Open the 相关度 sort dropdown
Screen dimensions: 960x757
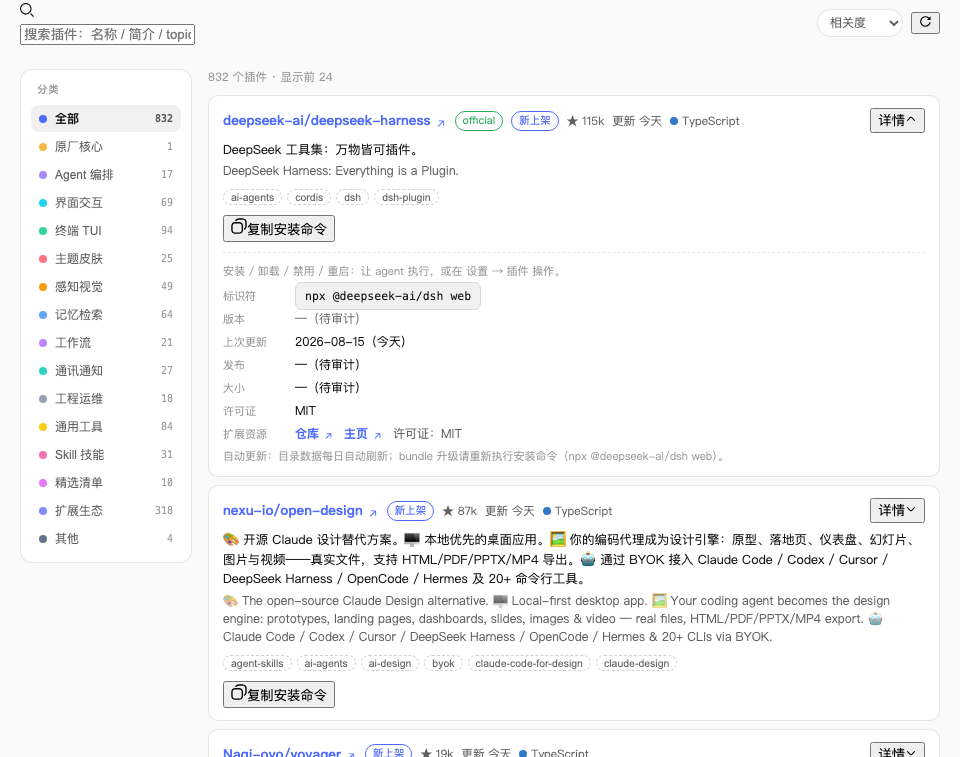point(860,23)
